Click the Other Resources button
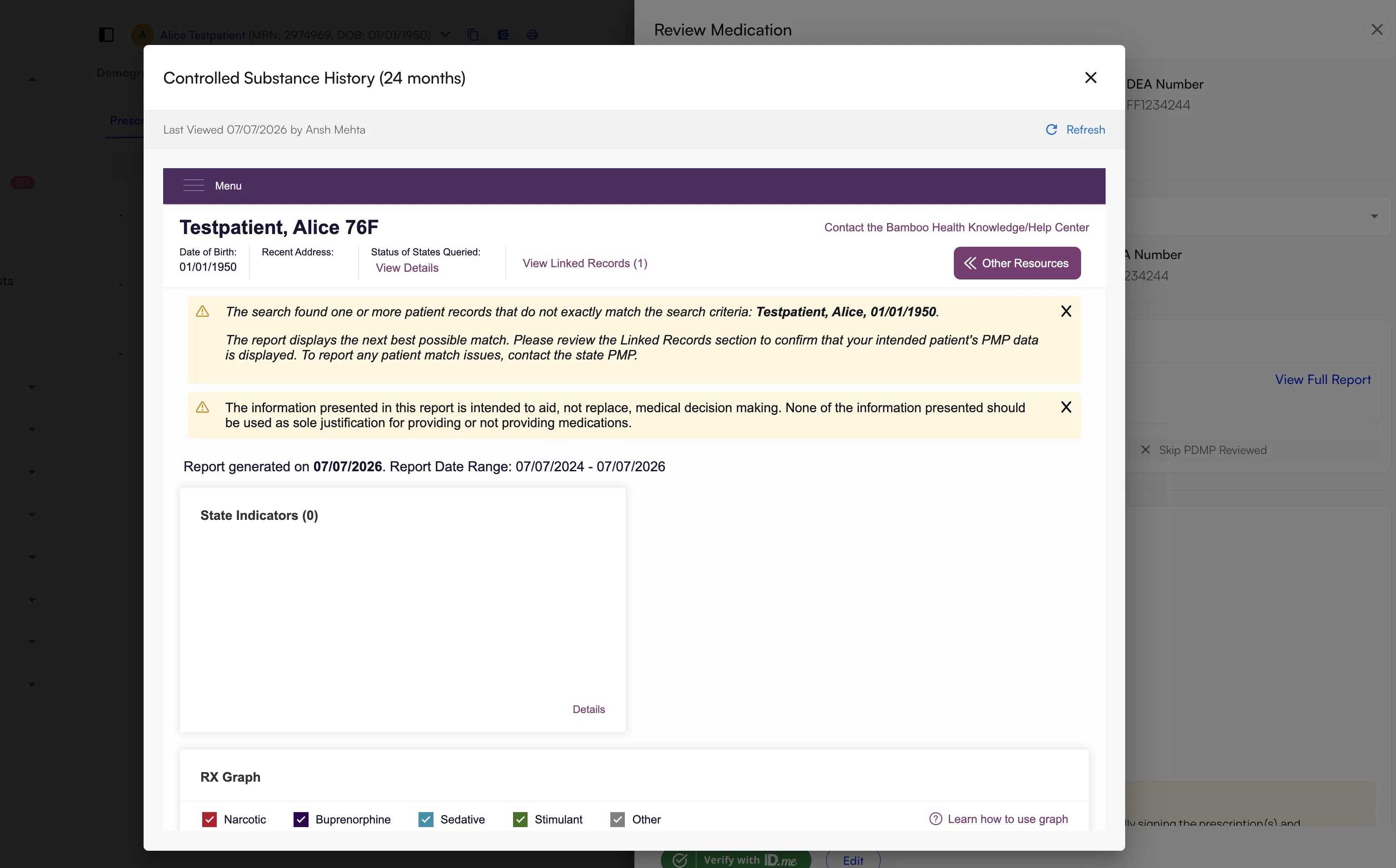This screenshot has height=868, width=1396. coord(1017,263)
